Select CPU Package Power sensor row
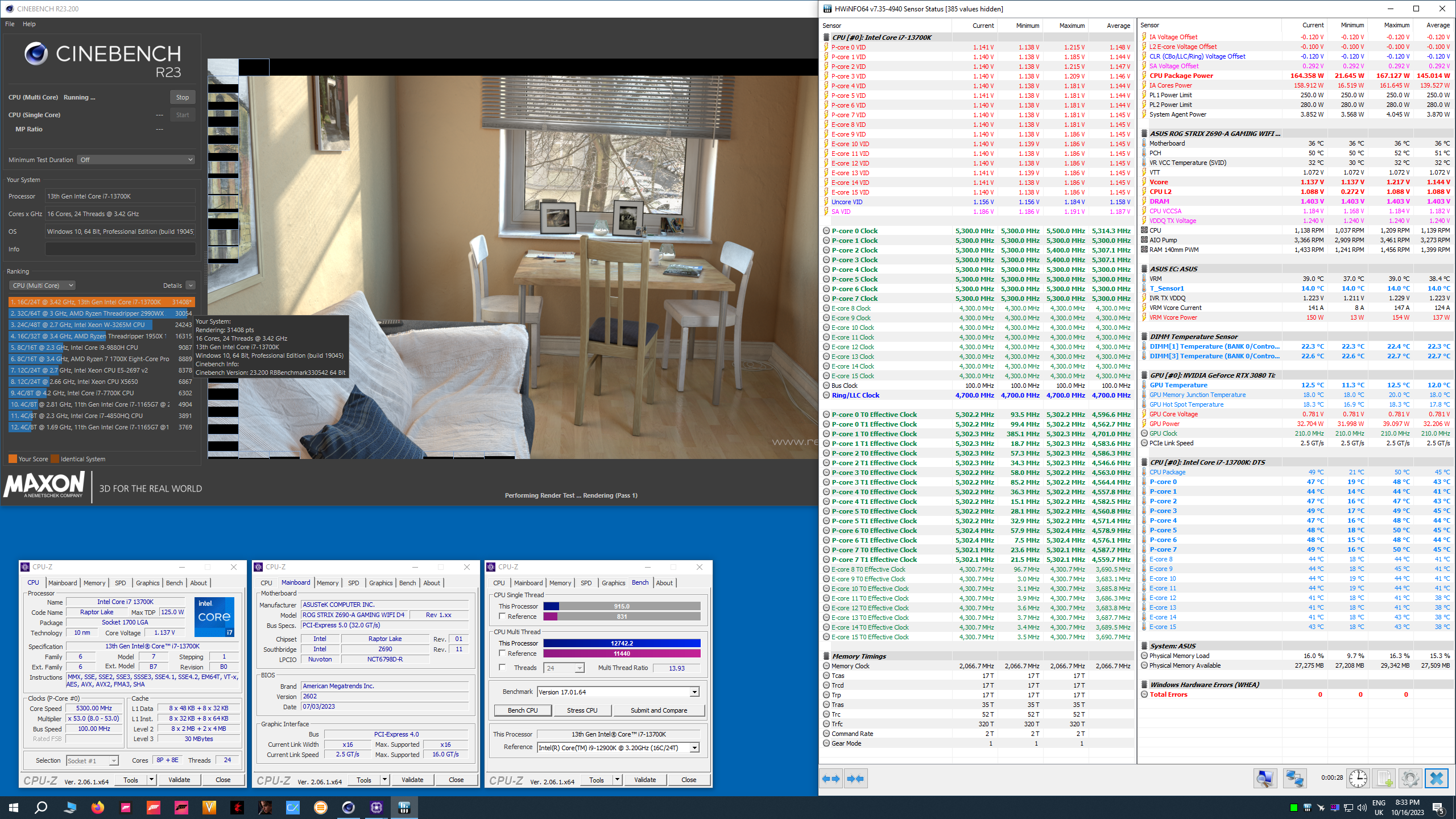 pyautogui.click(x=1296, y=76)
